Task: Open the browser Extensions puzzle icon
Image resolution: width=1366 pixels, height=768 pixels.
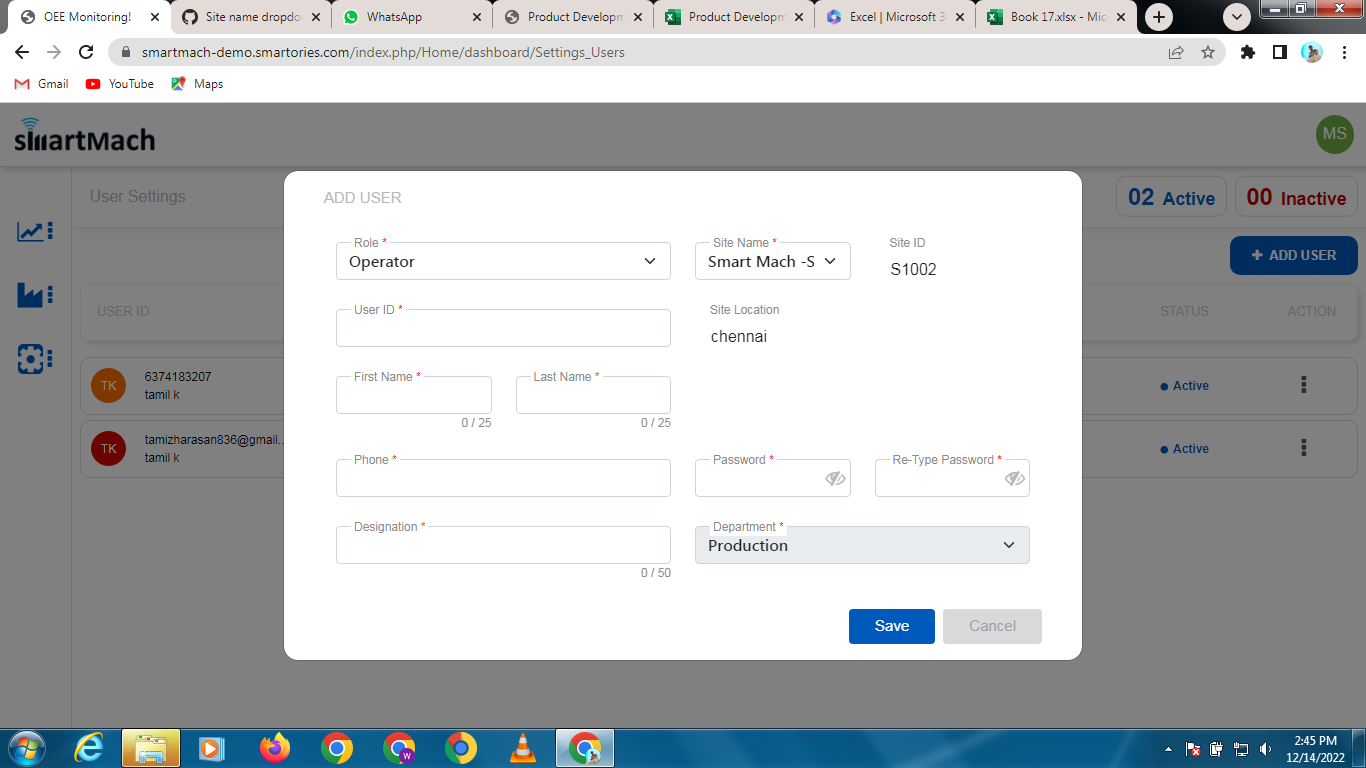Action: click(1248, 51)
